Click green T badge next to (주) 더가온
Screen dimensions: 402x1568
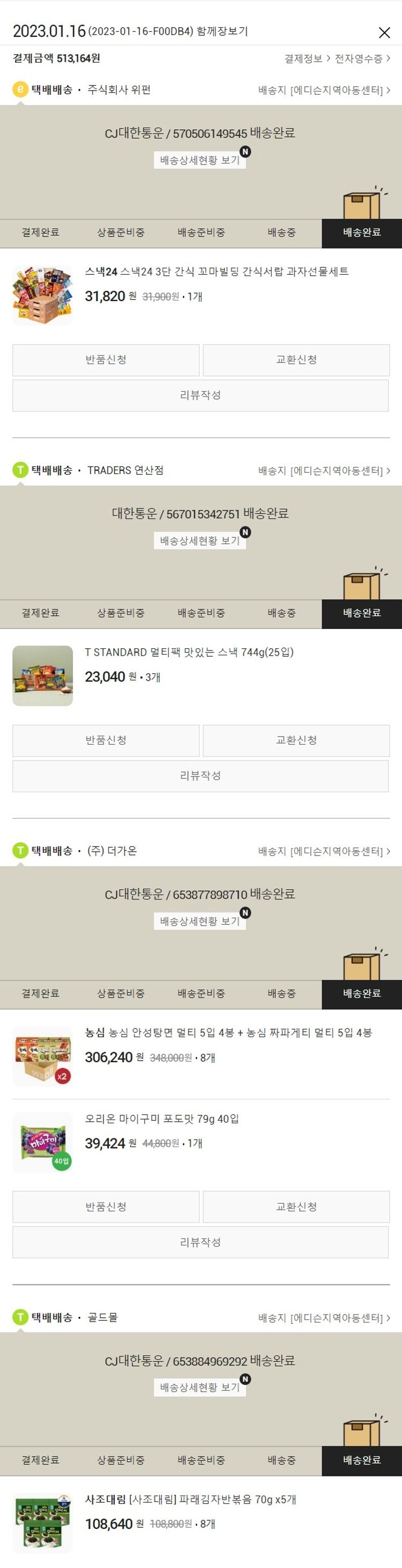(20, 850)
